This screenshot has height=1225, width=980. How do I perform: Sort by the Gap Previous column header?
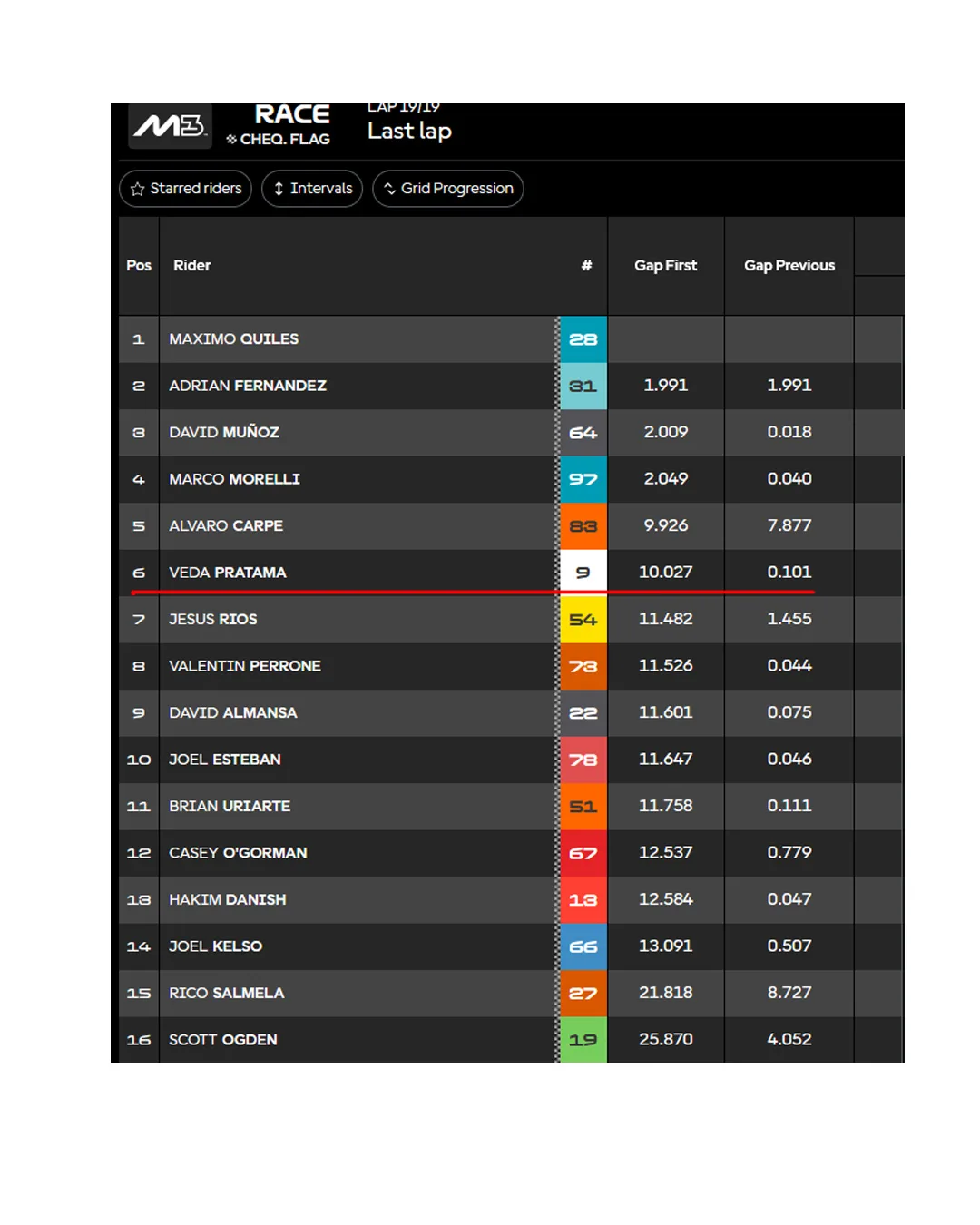[789, 266]
